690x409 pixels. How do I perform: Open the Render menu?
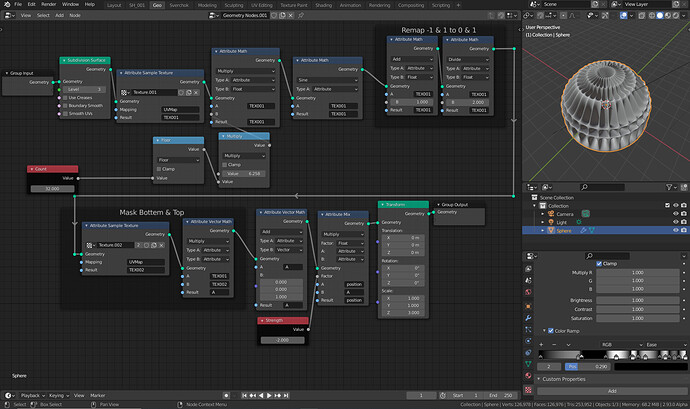pos(48,4)
